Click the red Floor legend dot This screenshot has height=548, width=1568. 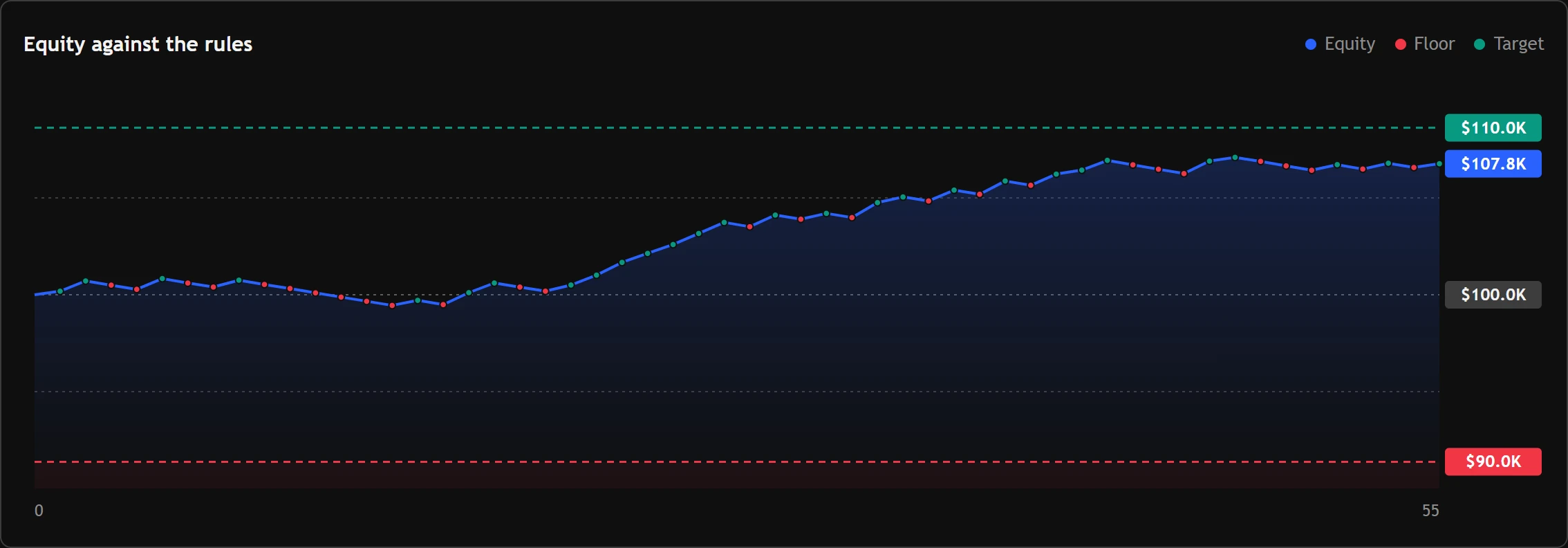click(1401, 44)
